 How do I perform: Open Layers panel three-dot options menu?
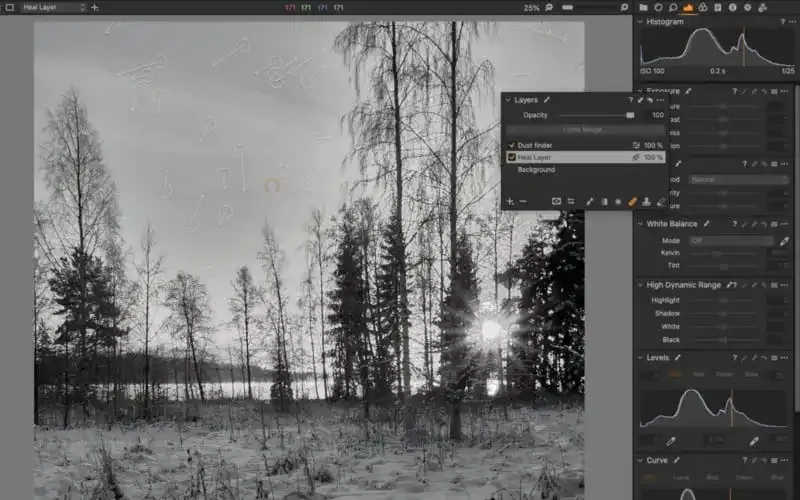click(660, 100)
